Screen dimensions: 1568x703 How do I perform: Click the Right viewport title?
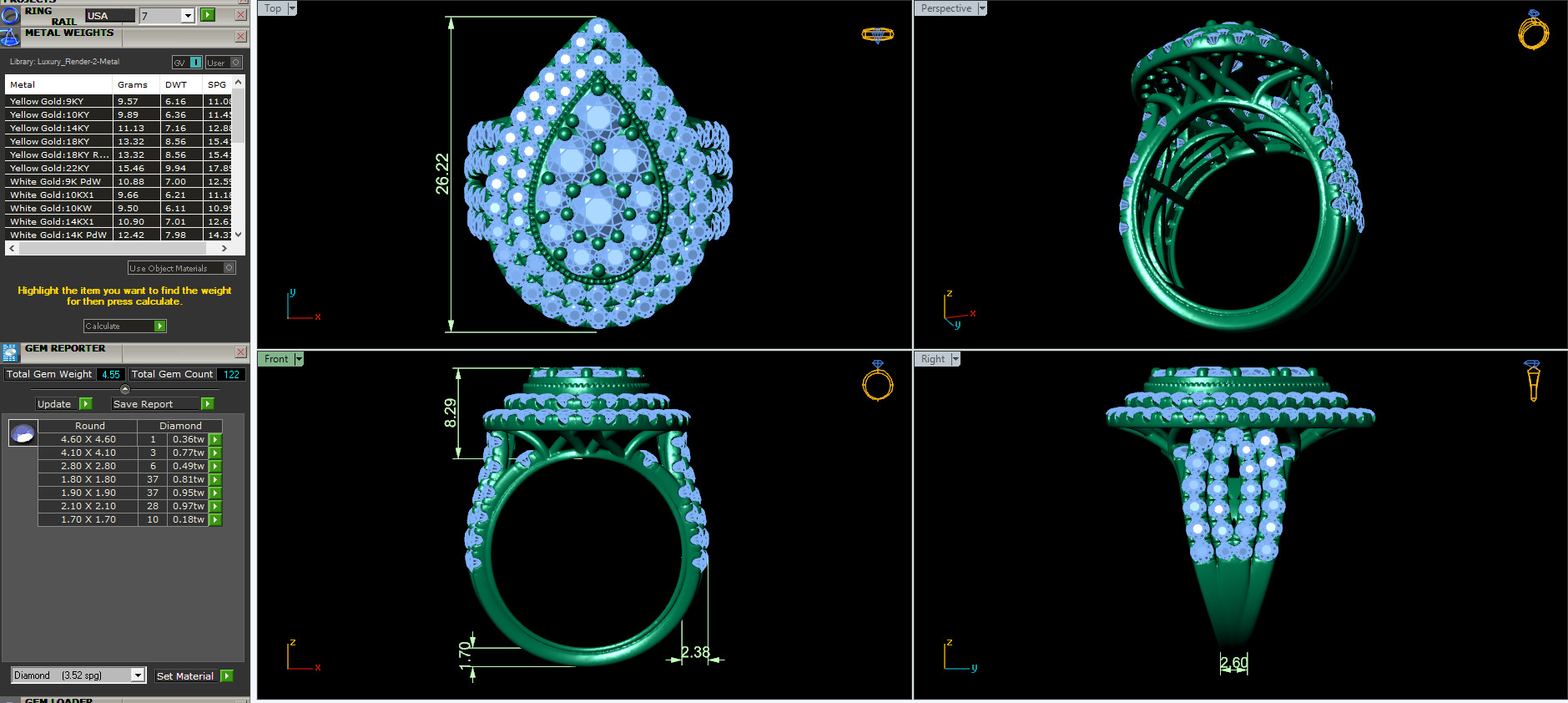tap(933, 359)
